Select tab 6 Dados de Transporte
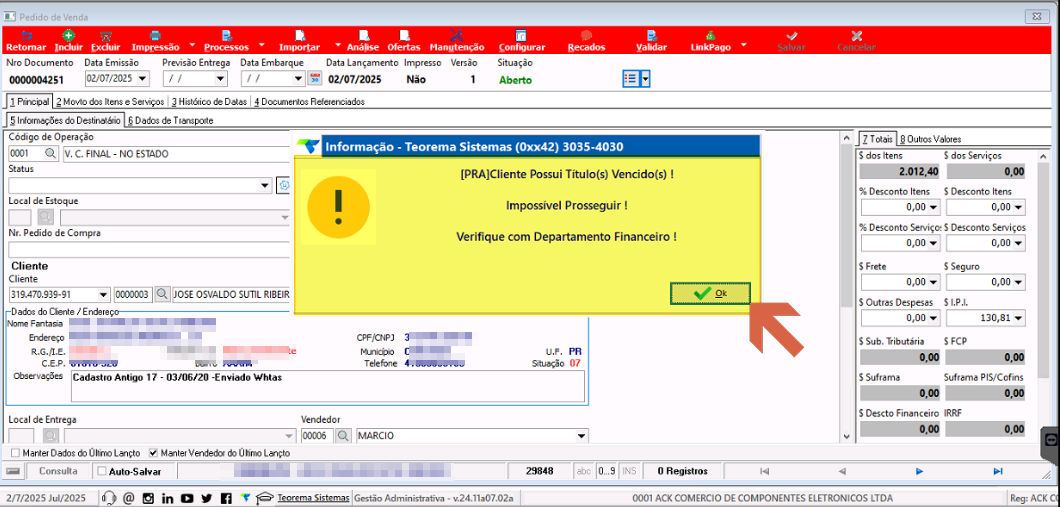The width and height of the screenshot is (1060, 507). click(x=170, y=120)
